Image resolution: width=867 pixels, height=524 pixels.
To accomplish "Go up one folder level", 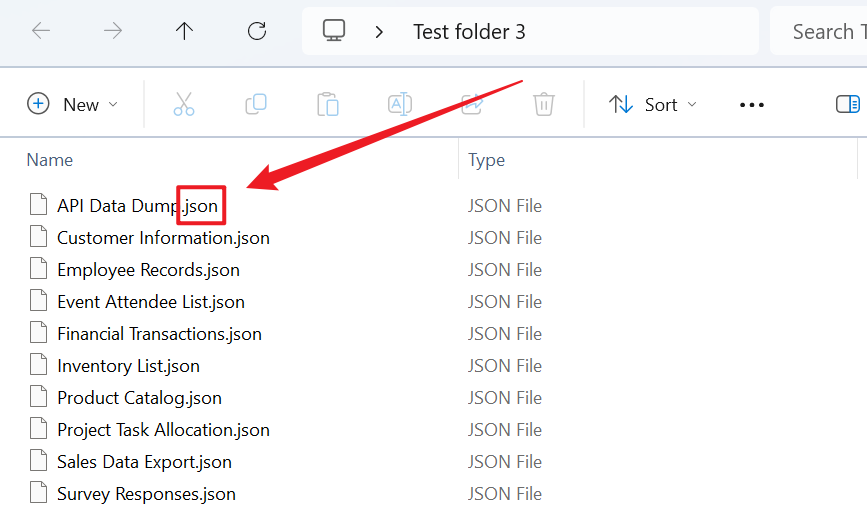I will point(184,31).
